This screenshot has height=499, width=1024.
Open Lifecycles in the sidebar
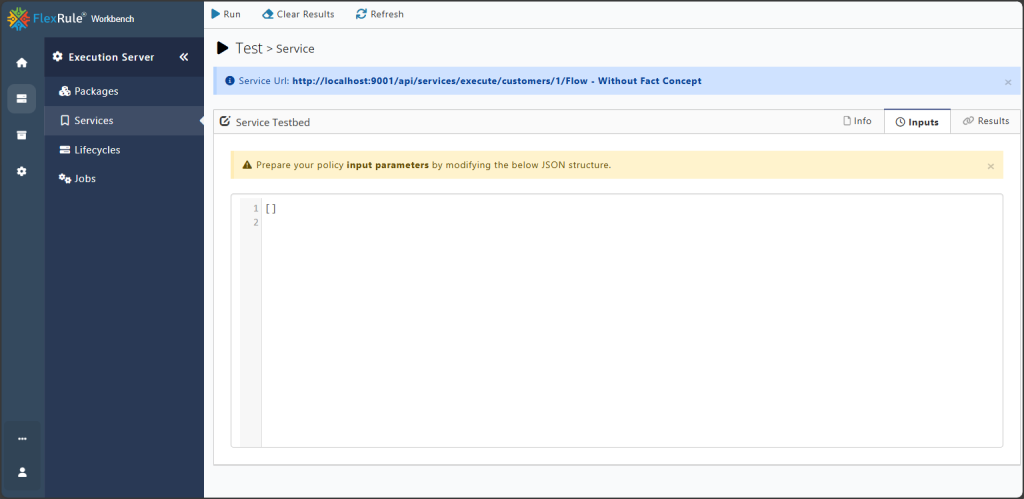tap(124, 150)
